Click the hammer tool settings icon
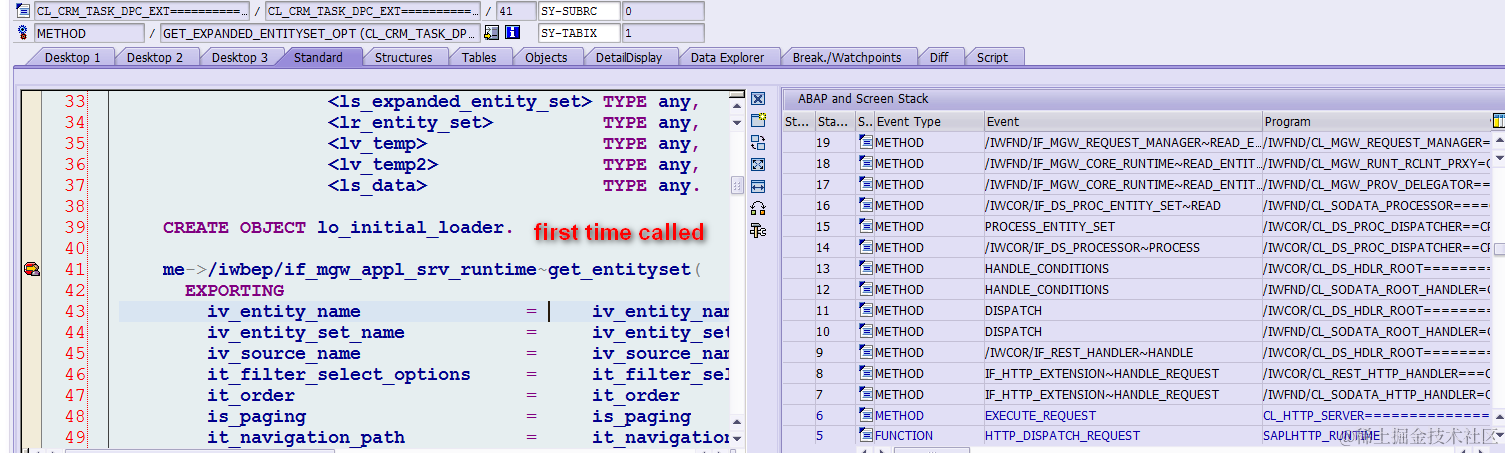The height and width of the screenshot is (453, 1505). (758, 230)
